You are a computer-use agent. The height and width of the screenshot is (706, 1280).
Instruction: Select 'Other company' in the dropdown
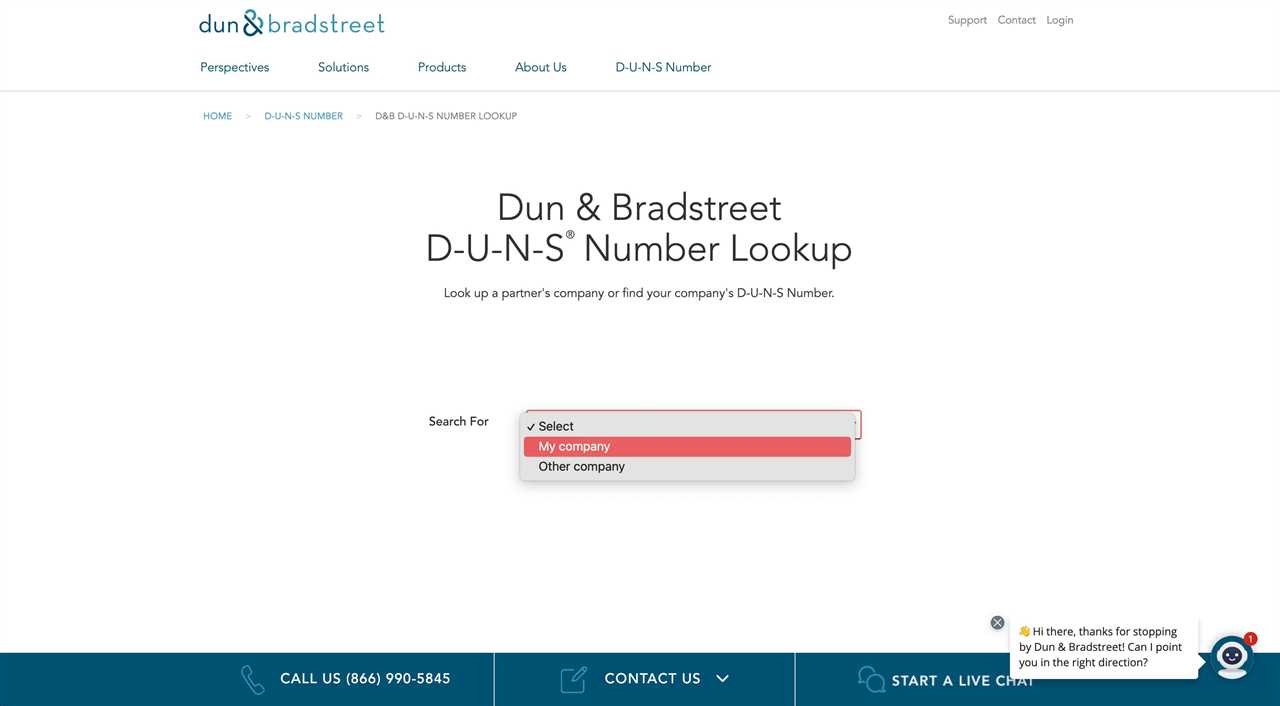[687, 466]
